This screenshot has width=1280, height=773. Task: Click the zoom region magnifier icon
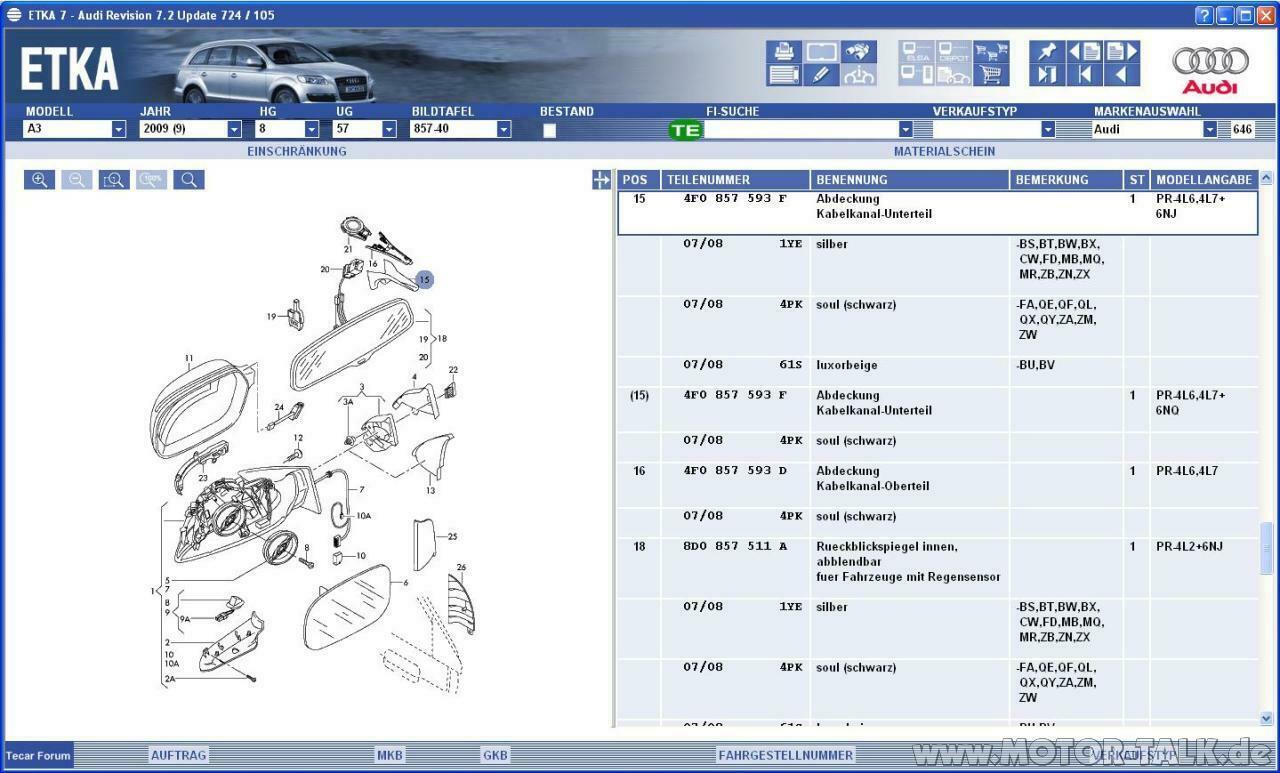click(x=114, y=180)
